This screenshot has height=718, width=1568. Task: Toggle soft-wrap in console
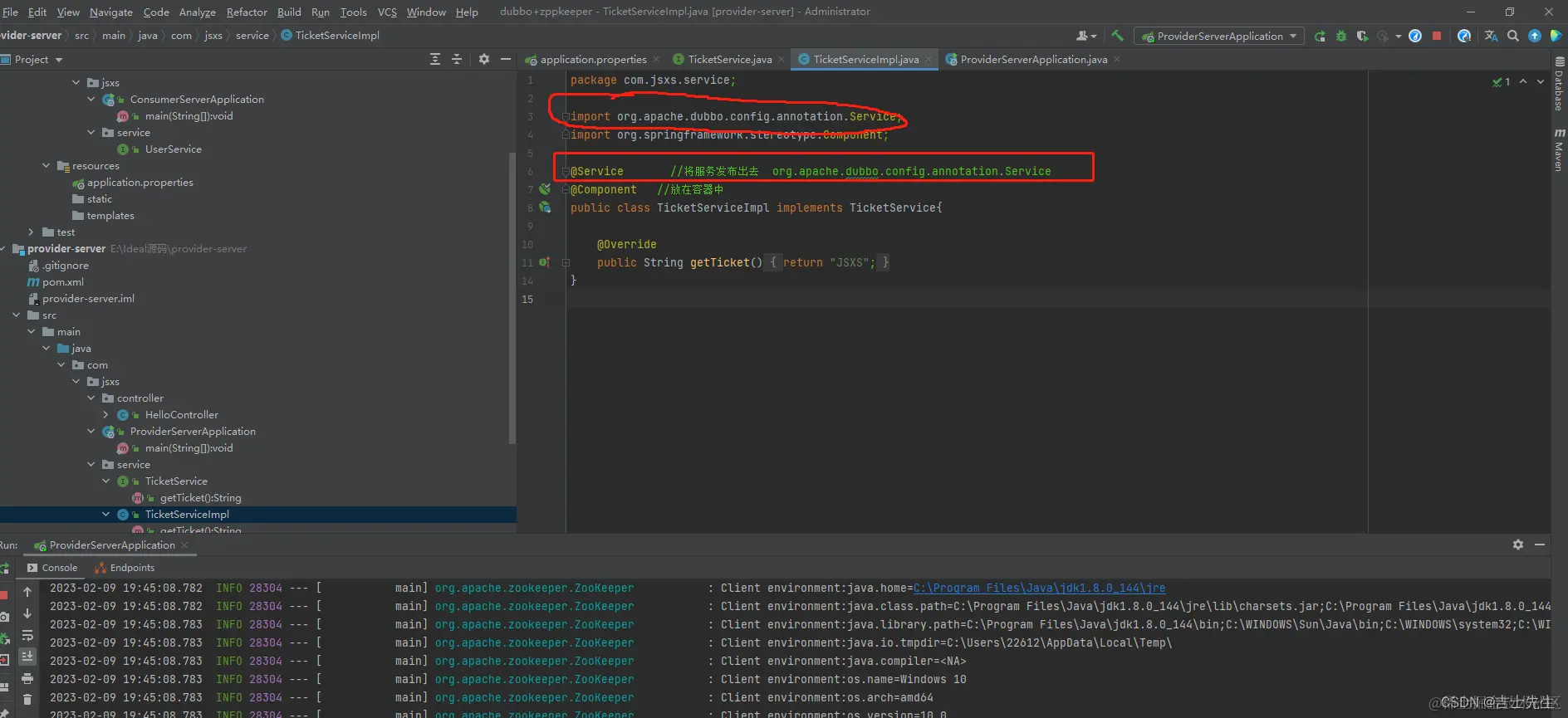pos(27,635)
